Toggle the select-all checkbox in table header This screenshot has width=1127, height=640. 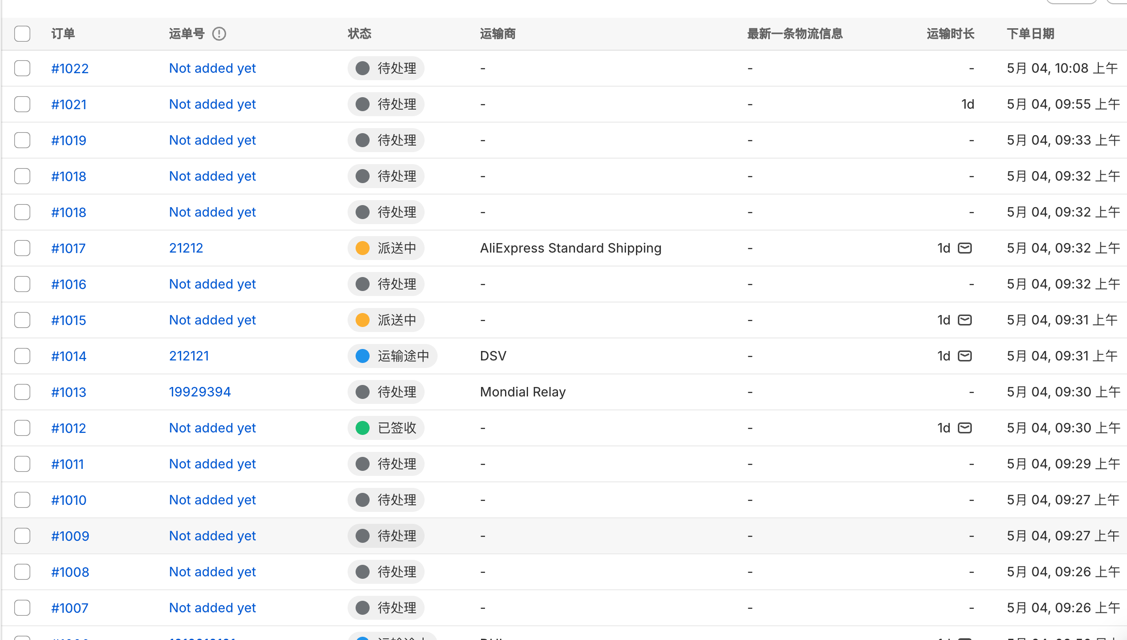(x=22, y=34)
